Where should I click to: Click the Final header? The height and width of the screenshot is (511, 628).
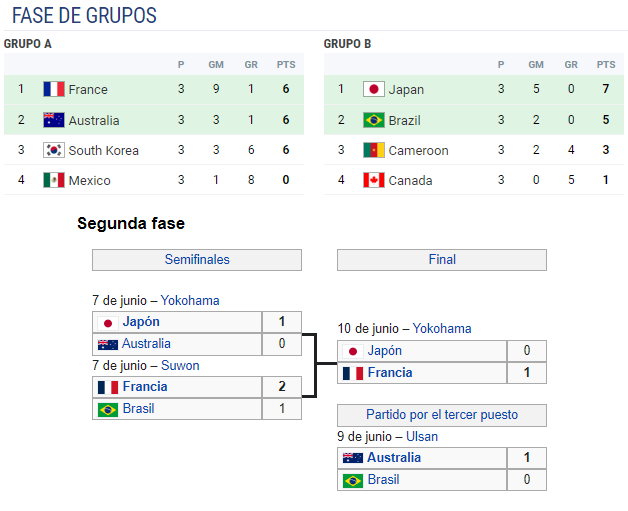pyautogui.click(x=442, y=260)
